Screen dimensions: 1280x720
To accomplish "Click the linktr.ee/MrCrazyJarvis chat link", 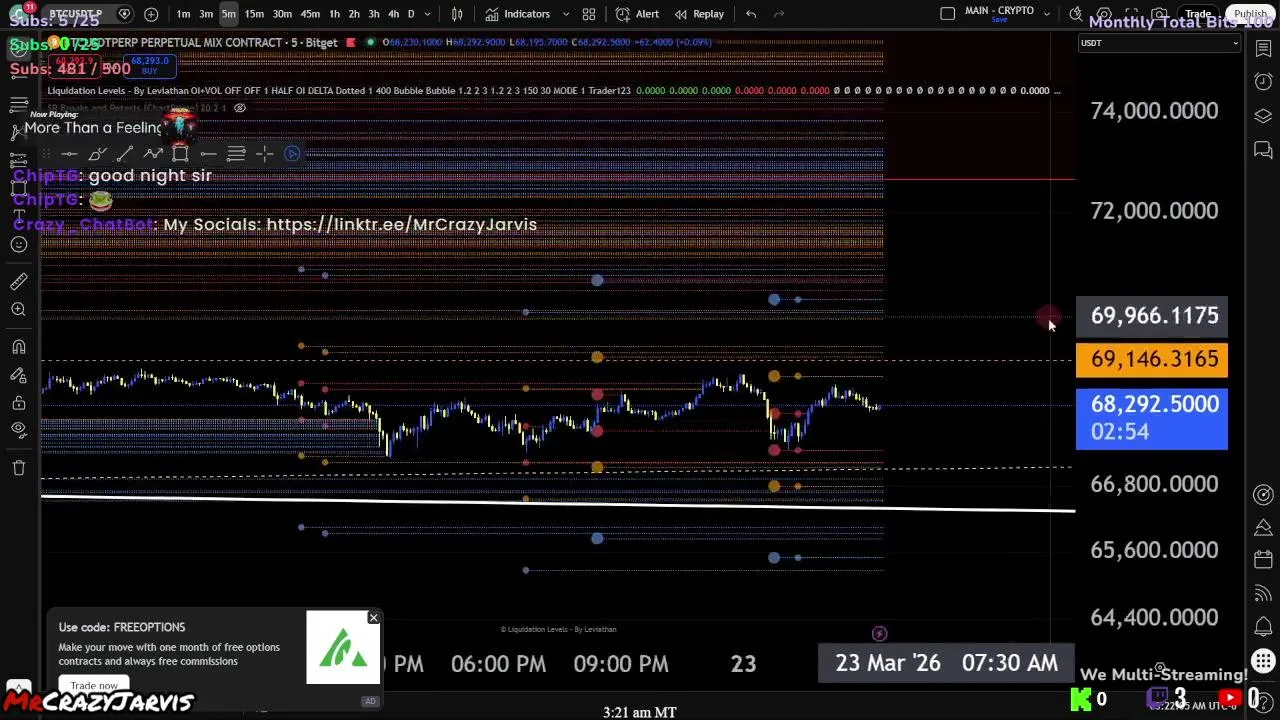I will (x=402, y=224).
